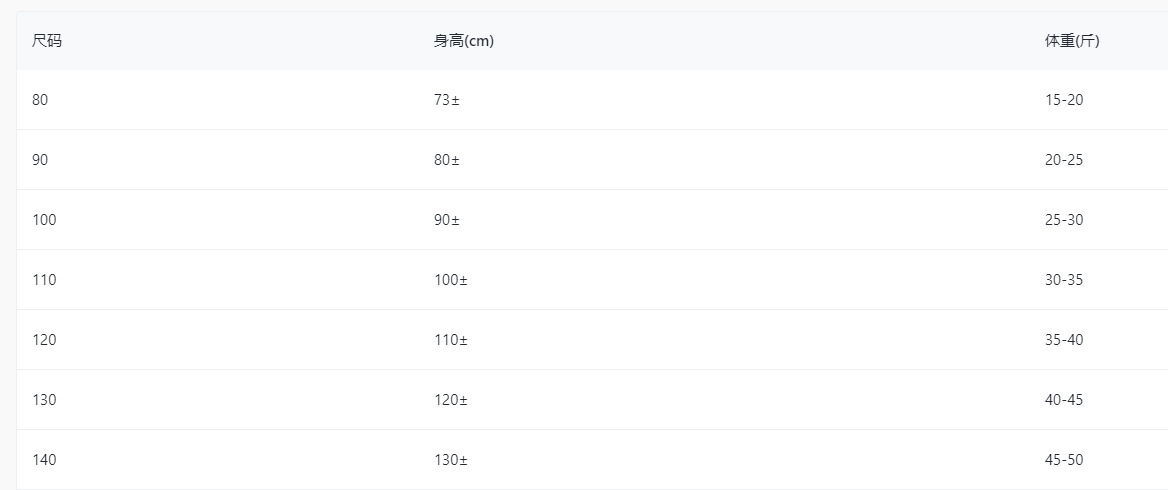Click height value 120± cell
Screen dimensions: 1168x490
click(451, 400)
